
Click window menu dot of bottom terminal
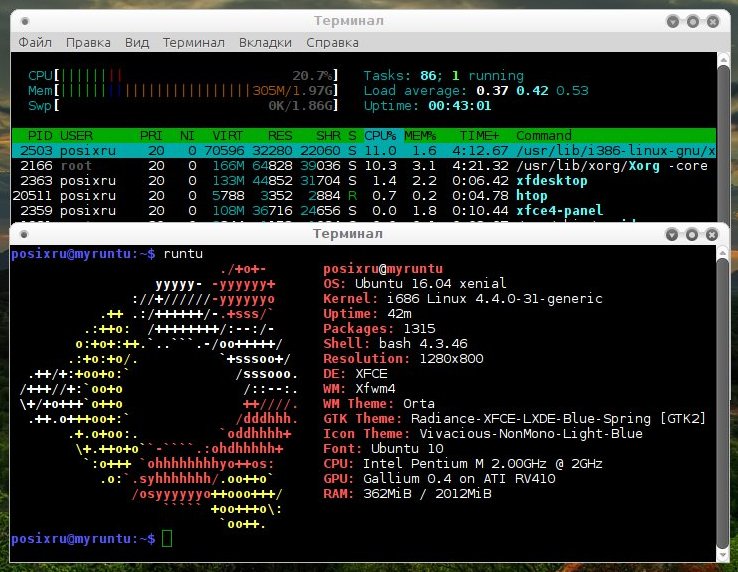coord(24,234)
